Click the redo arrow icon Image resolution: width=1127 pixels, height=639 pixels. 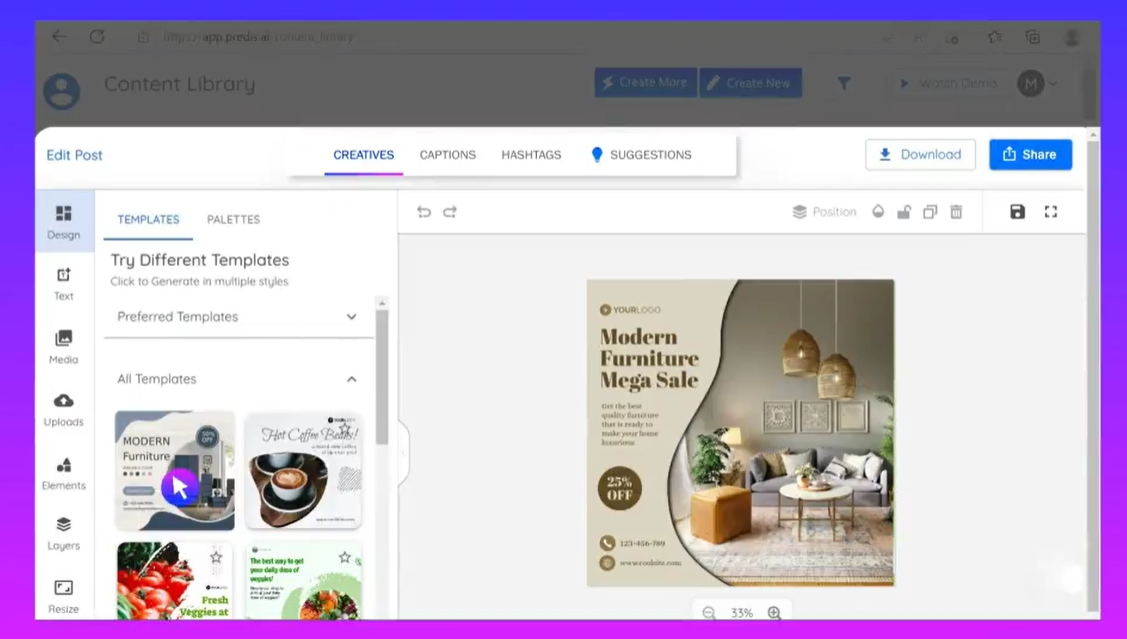pyautogui.click(x=450, y=212)
